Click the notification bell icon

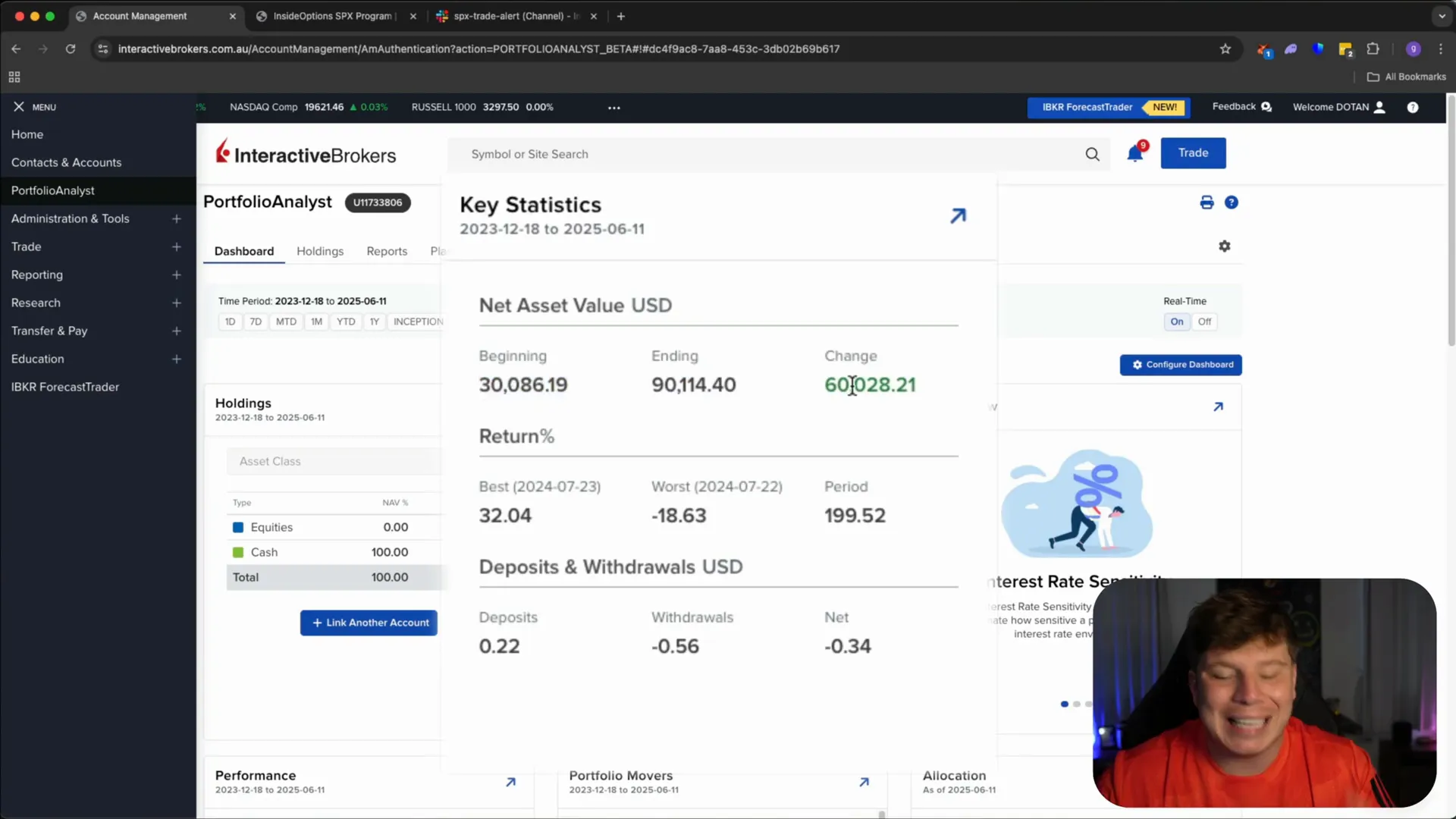point(1135,153)
